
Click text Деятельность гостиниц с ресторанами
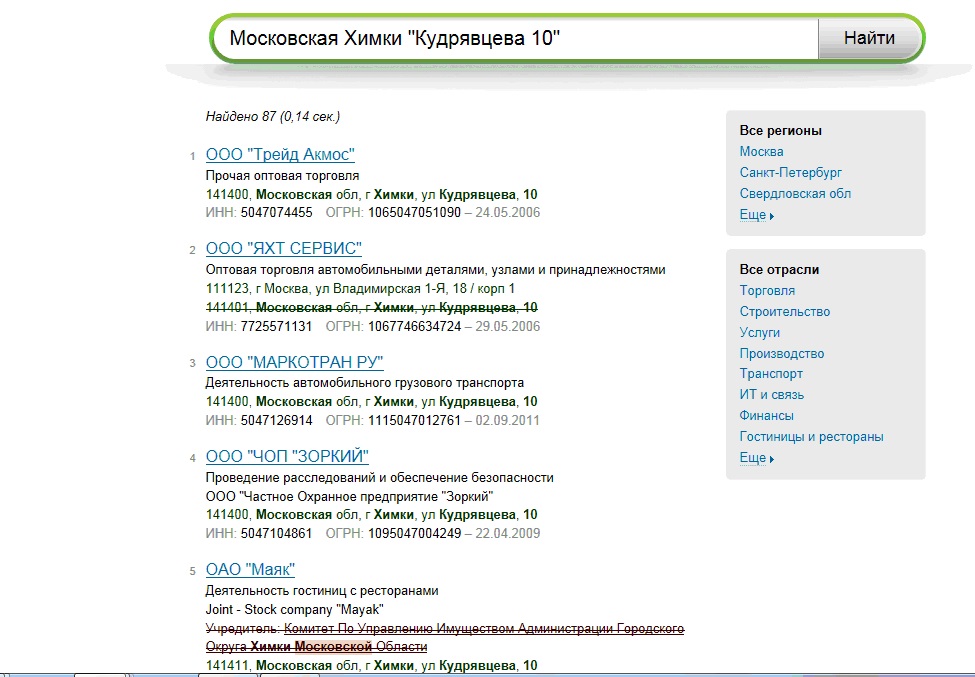click(x=322, y=591)
